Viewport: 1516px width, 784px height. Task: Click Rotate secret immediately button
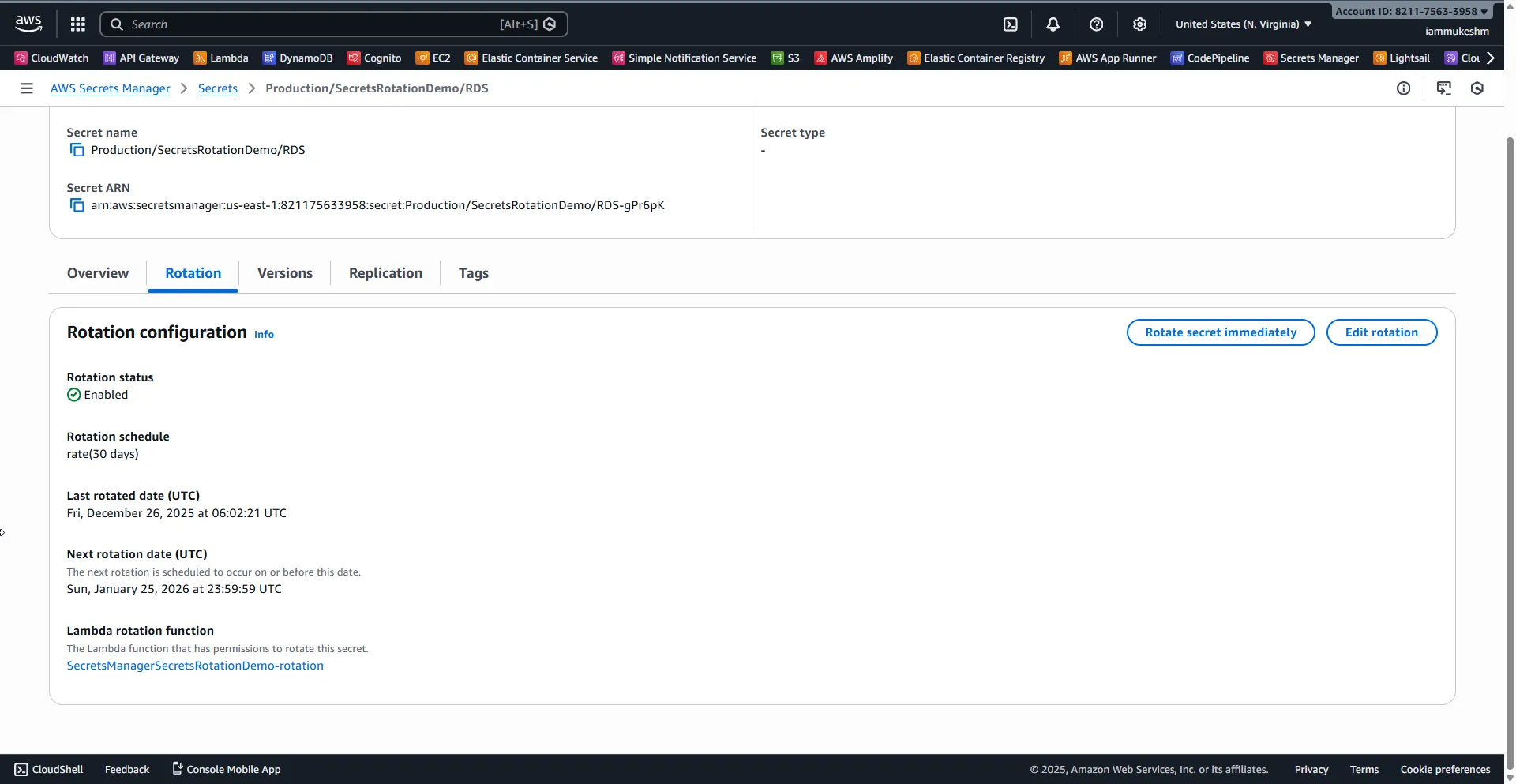tap(1220, 332)
